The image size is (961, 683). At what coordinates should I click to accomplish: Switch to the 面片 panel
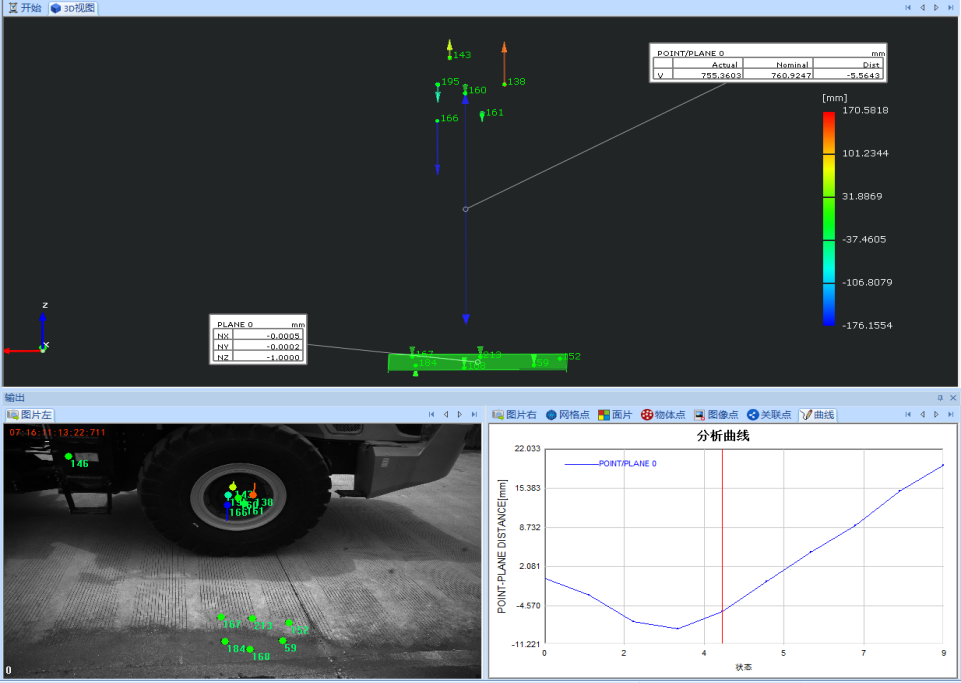616,414
